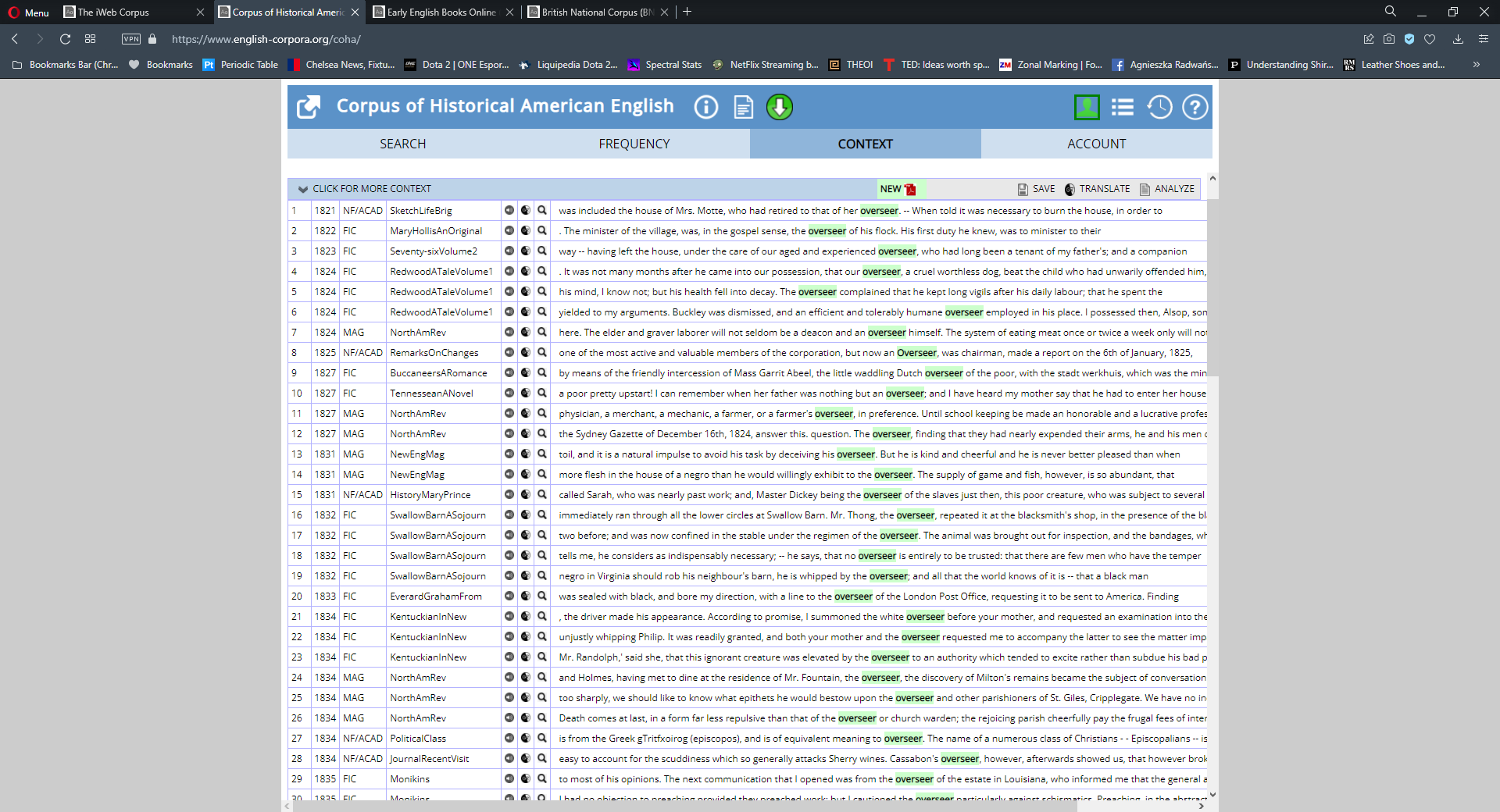This screenshot has height=812, width=1500.
Task: Click highlighted overseer in row 13 context
Action: [x=855, y=454]
